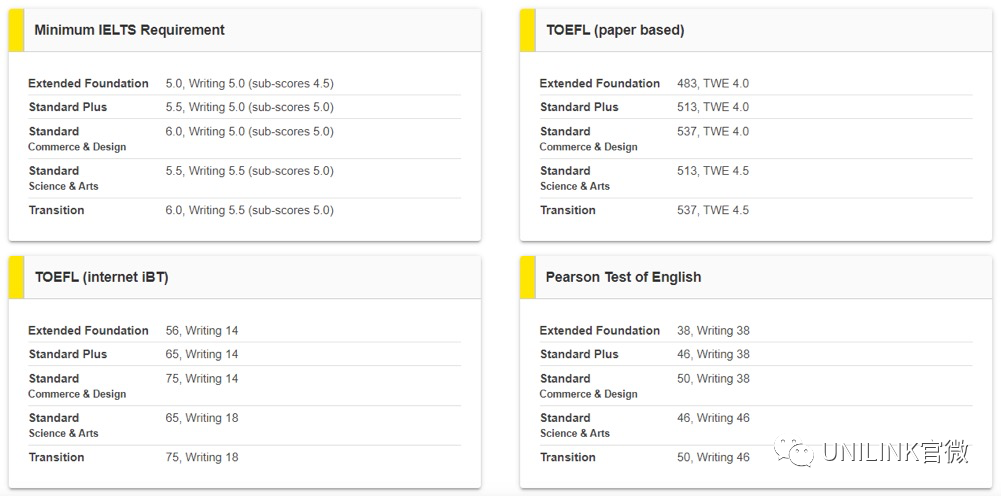Click Extended Foundation in TOEFL paper card
The height and width of the screenshot is (496, 1001).
pos(599,84)
